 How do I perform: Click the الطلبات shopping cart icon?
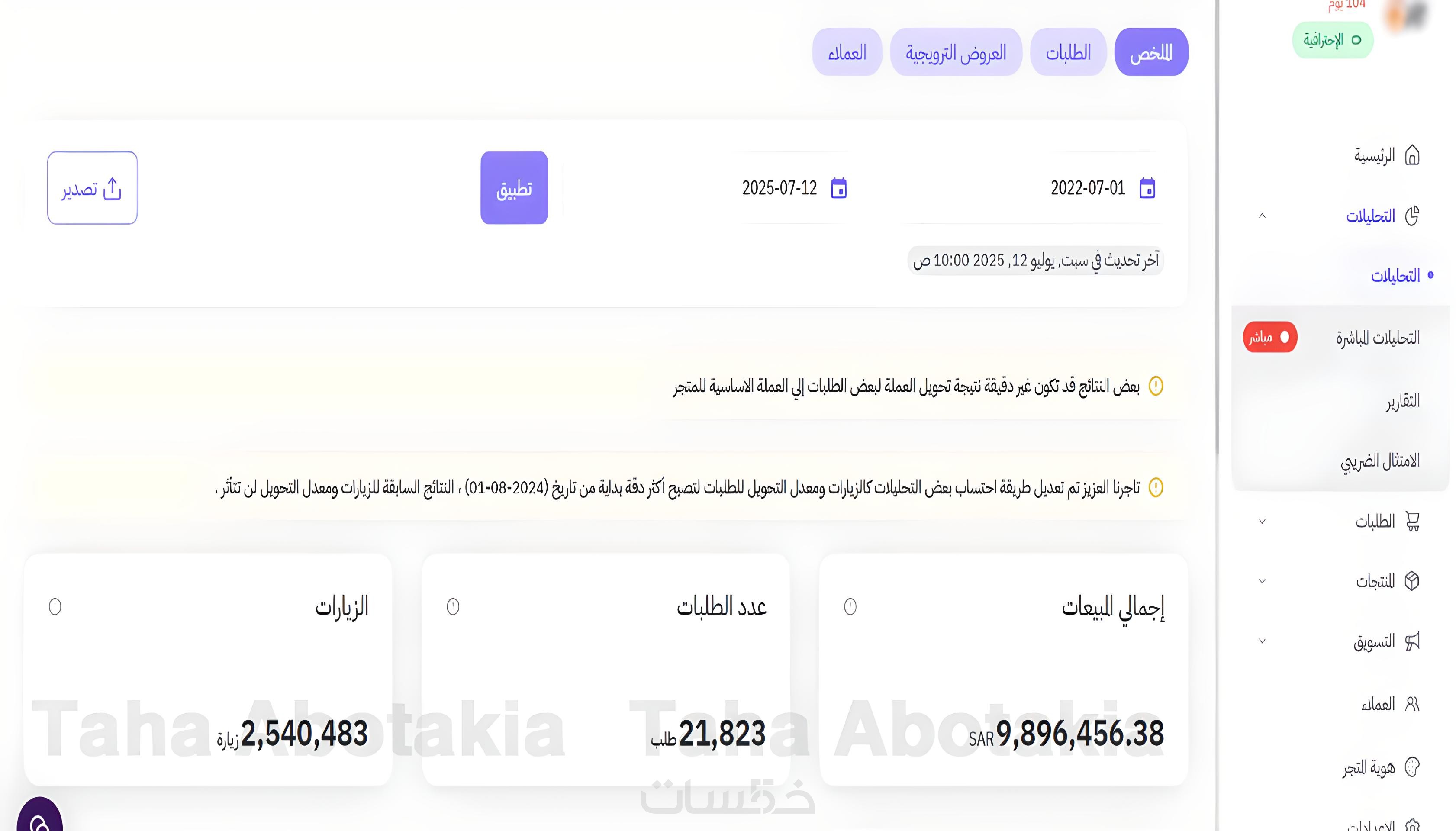(1412, 521)
